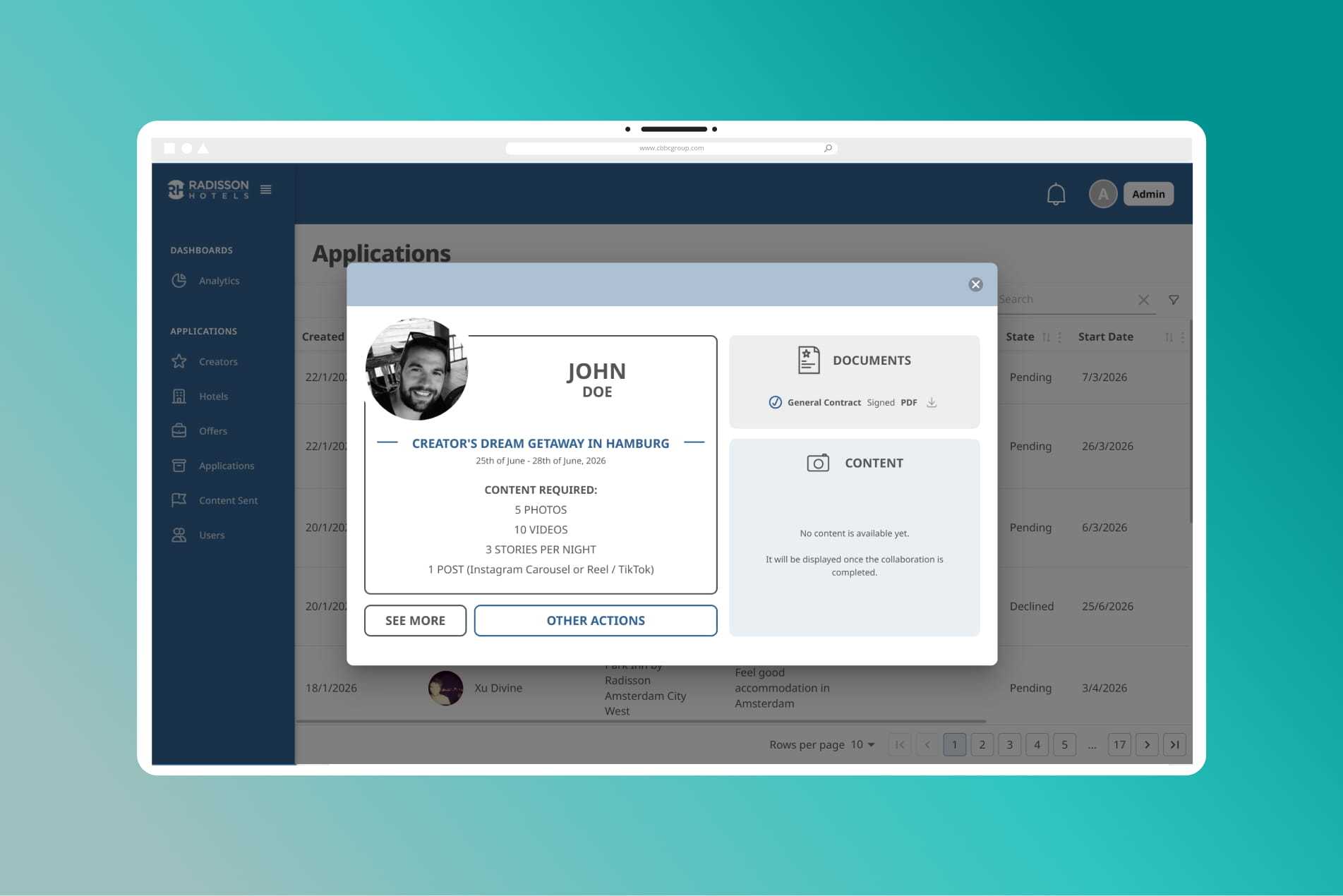This screenshot has height=896, width=1343.
Task: Click the SEE MORE button
Action: tap(415, 620)
